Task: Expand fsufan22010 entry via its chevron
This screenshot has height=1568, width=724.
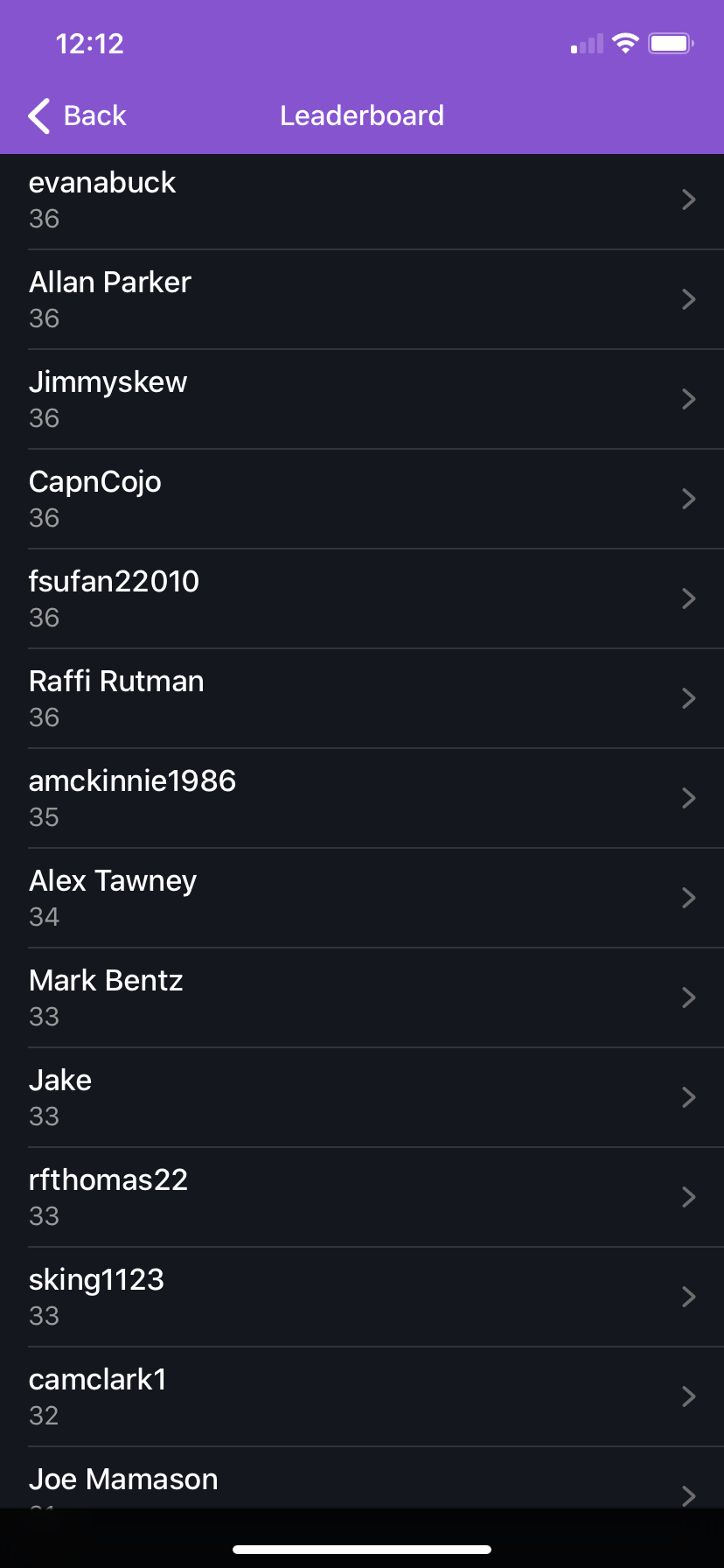Action: (x=688, y=598)
